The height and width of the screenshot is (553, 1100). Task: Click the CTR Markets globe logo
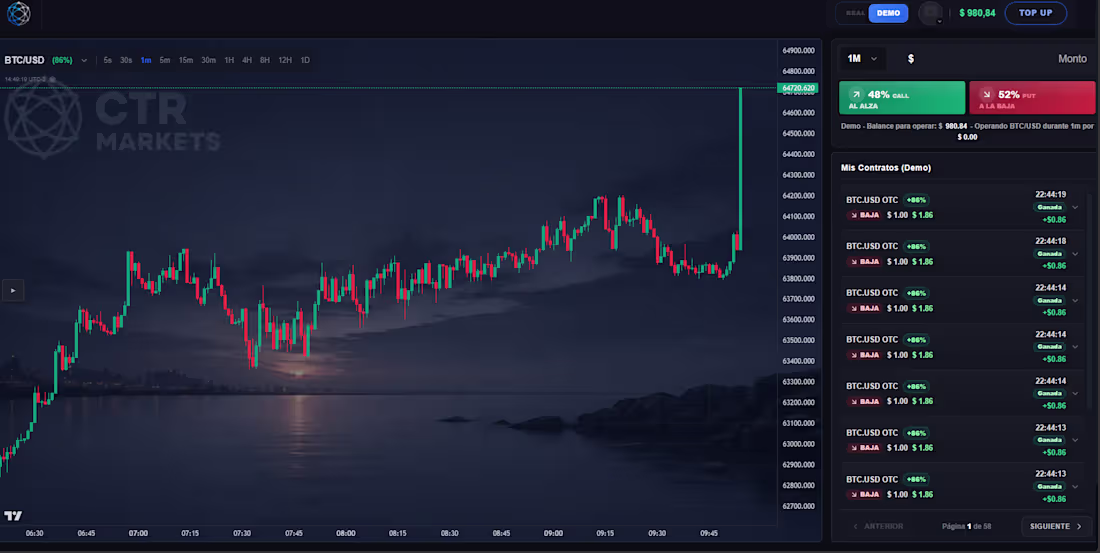coord(18,13)
